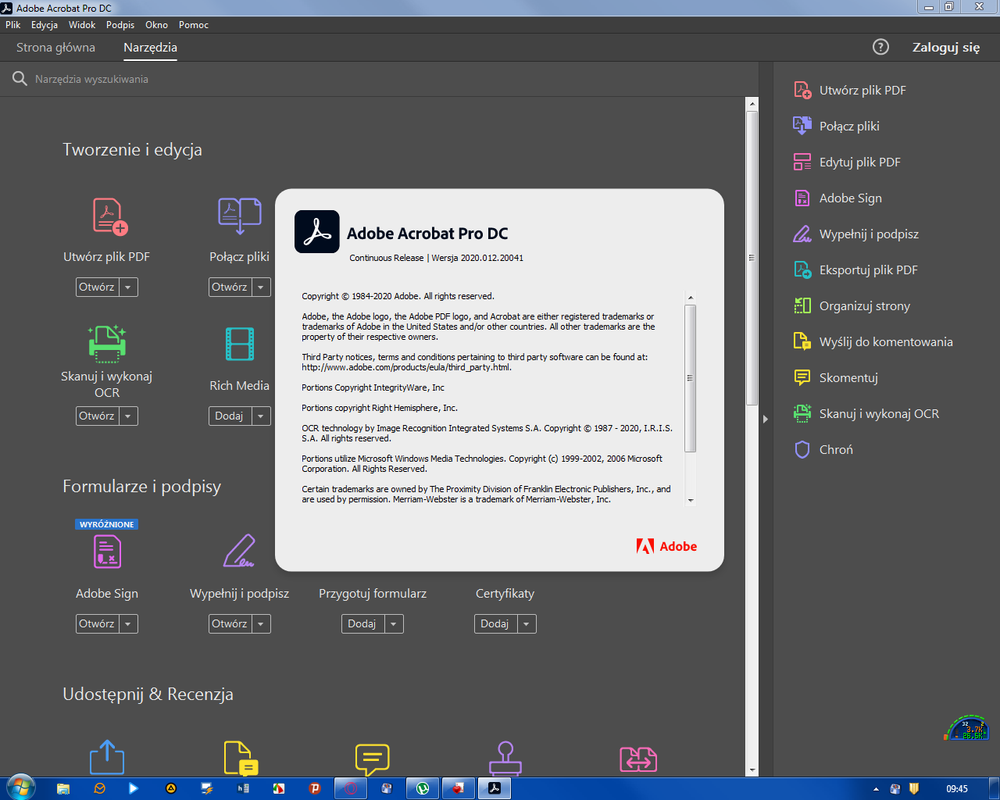Click Otwórz under Utwórz plik PDF

97,287
